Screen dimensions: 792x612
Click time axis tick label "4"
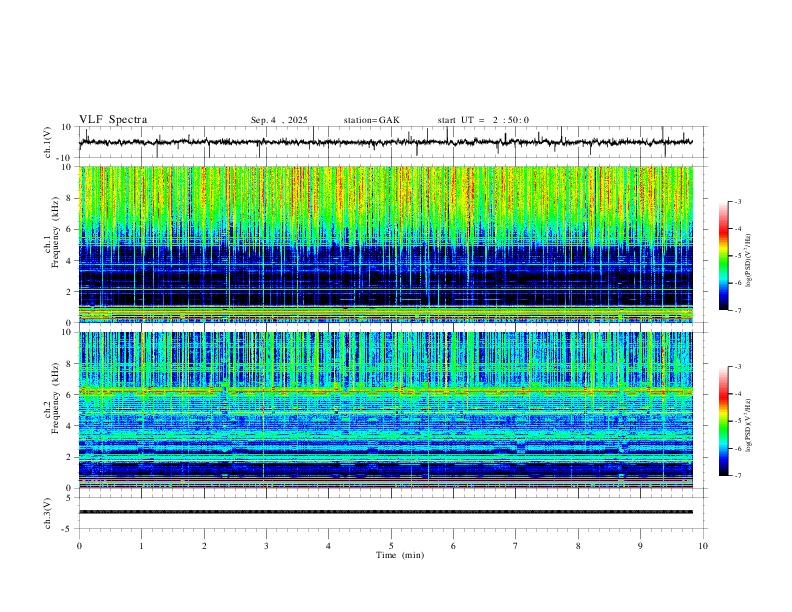pos(328,546)
